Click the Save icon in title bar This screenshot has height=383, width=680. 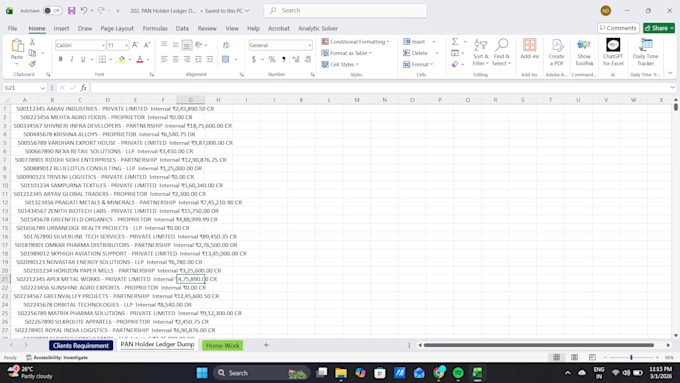tap(72, 10)
